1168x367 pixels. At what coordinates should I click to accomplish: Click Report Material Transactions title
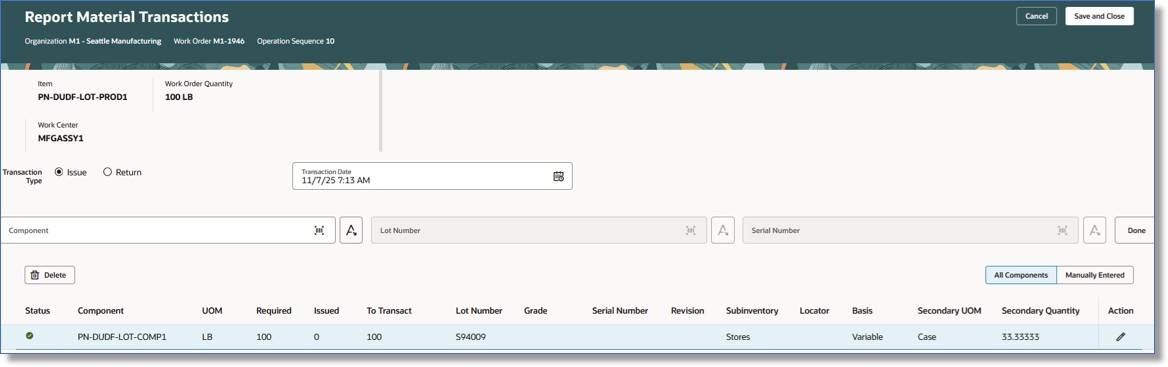pyautogui.click(x=127, y=16)
